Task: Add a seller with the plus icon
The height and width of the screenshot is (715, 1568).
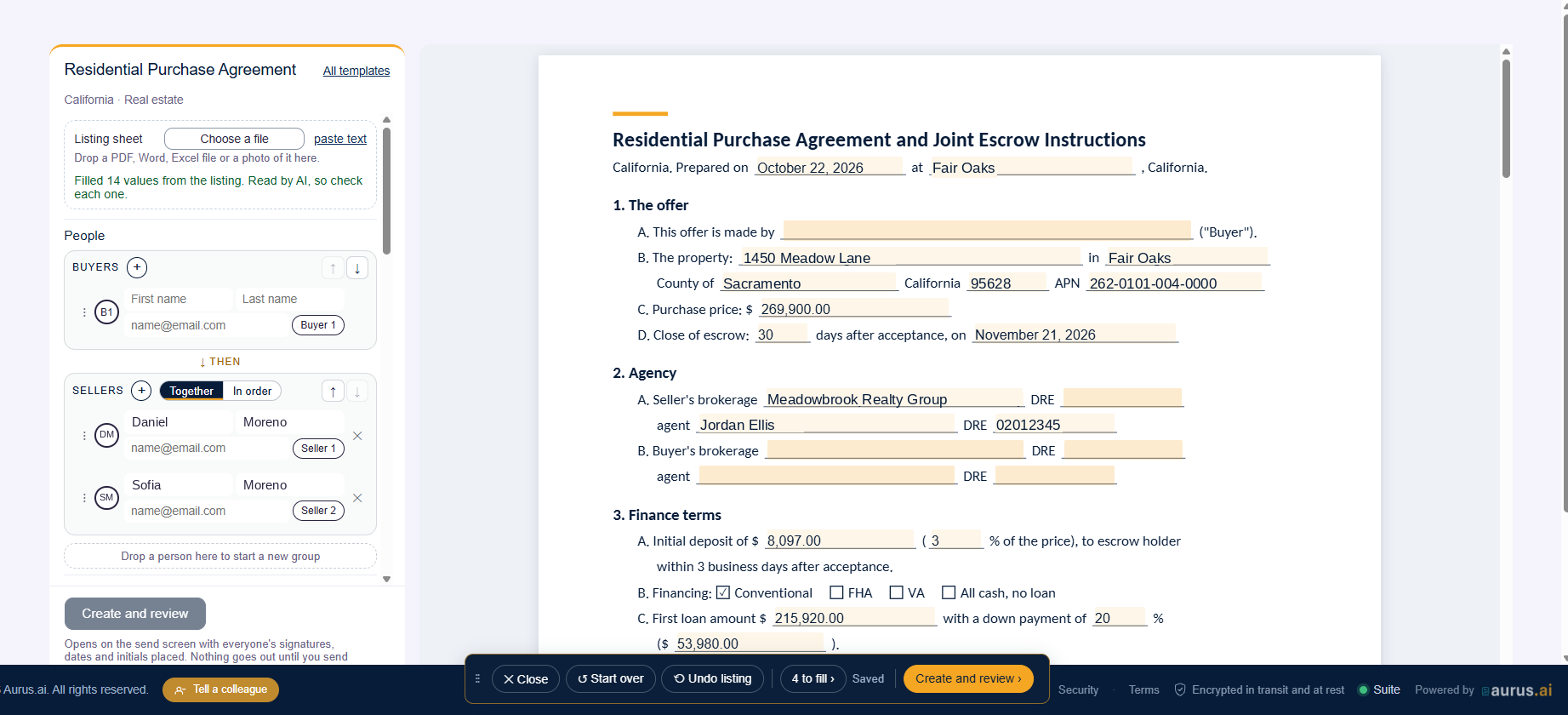Action: [142, 391]
